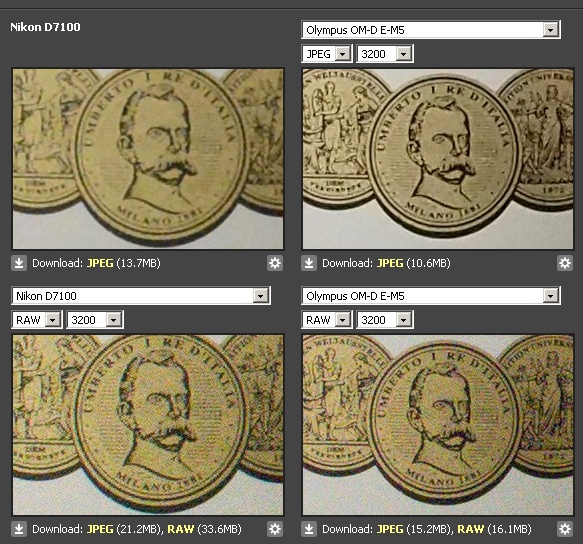
Task: Open settings gear under top-right Olympus image
Action: [565, 263]
